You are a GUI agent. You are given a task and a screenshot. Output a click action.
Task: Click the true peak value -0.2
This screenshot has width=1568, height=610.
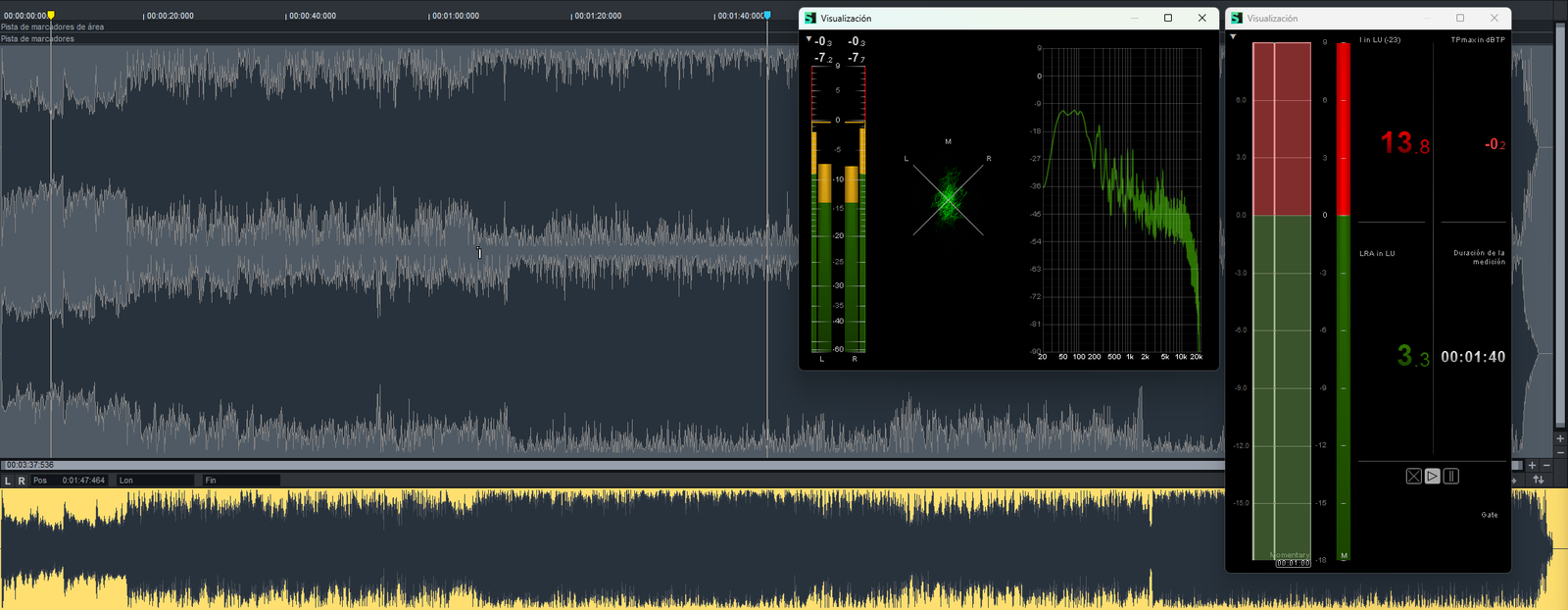click(1495, 144)
